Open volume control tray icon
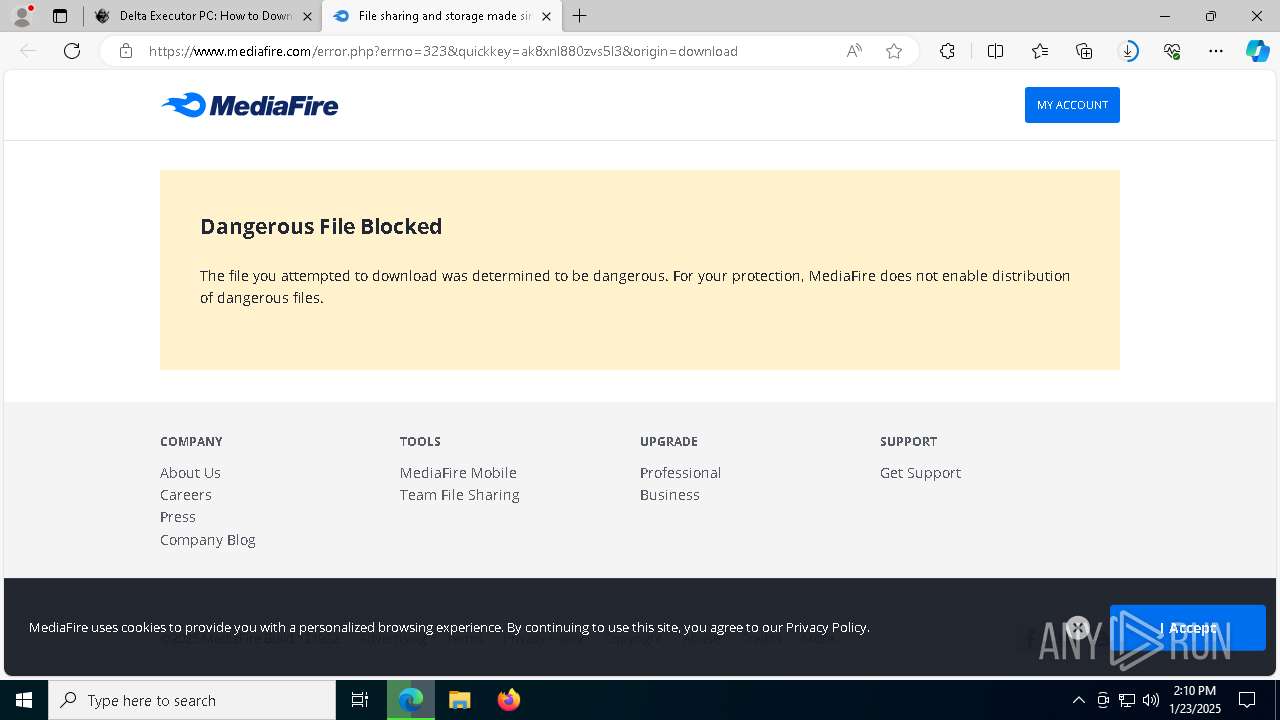Viewport: 1280px width, 720px height. (x=1151, y=700)
